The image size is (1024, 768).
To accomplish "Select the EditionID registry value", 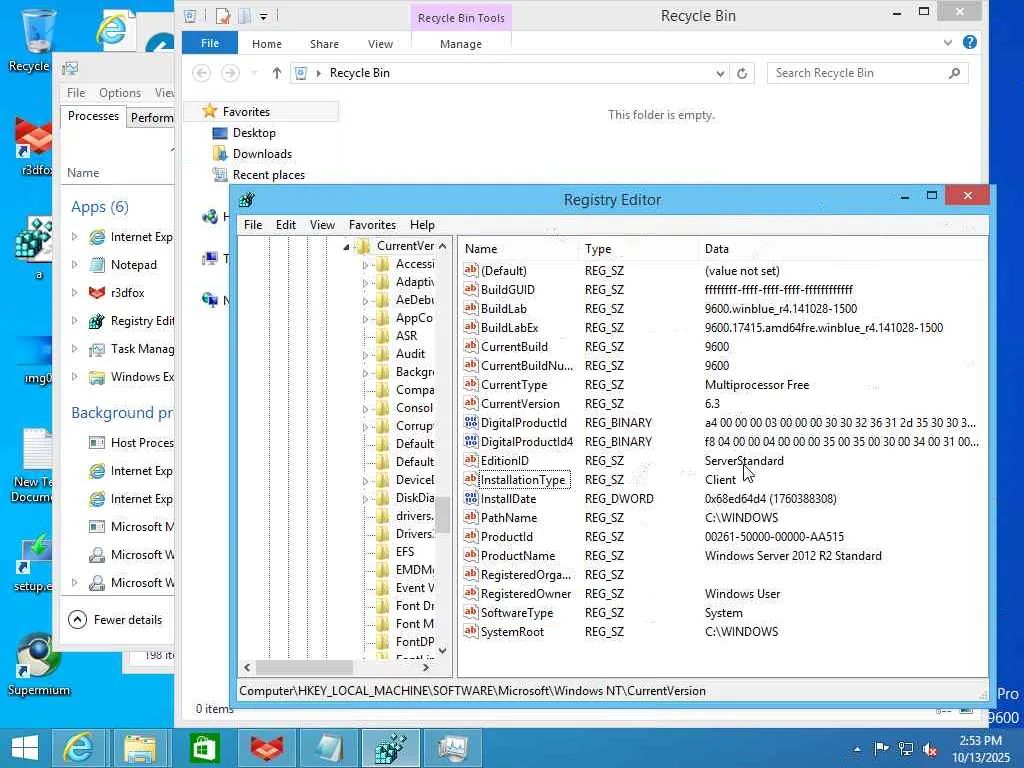I will 504,461.
